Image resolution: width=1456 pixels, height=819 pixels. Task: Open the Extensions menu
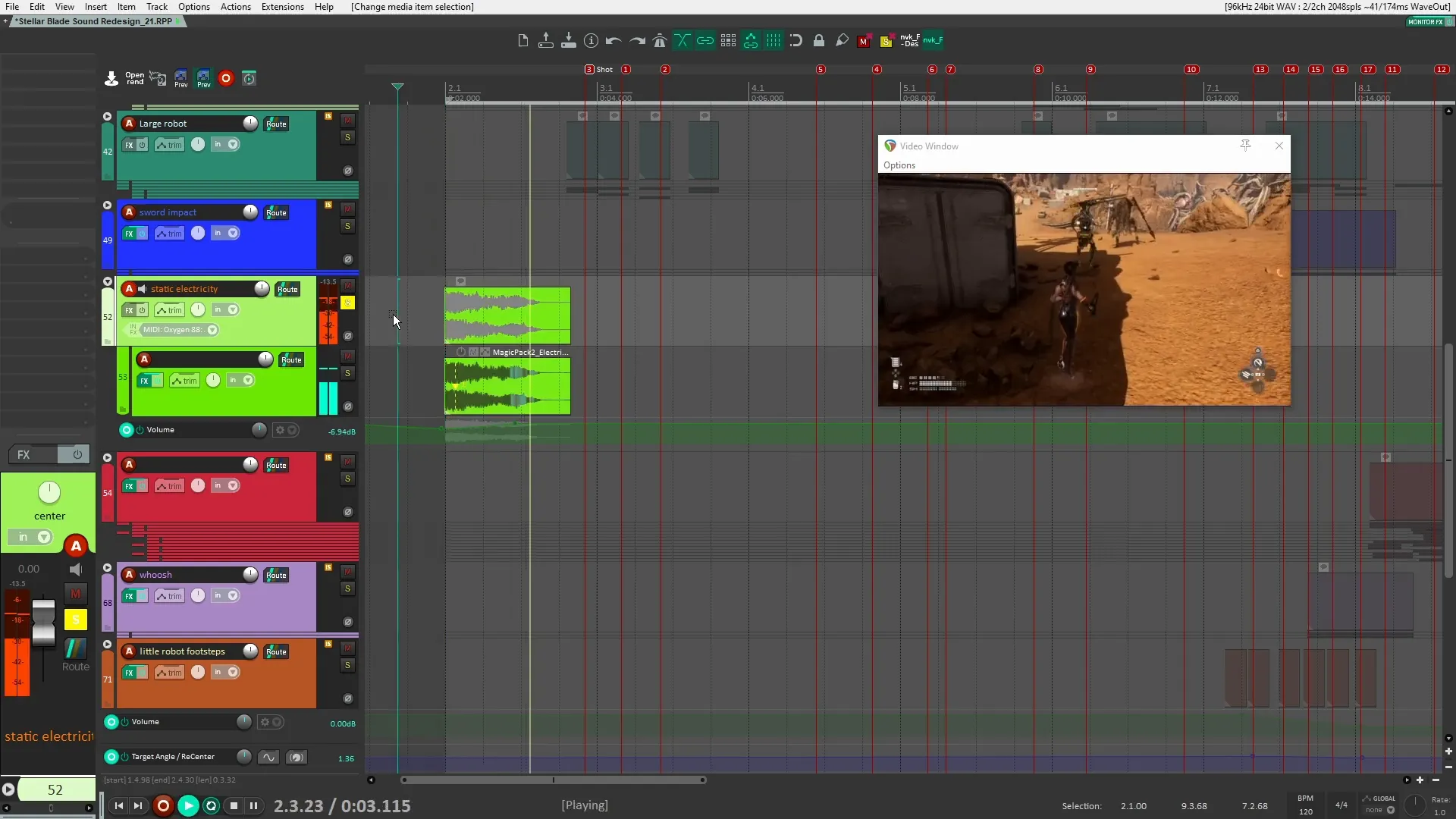click(282, 7)
